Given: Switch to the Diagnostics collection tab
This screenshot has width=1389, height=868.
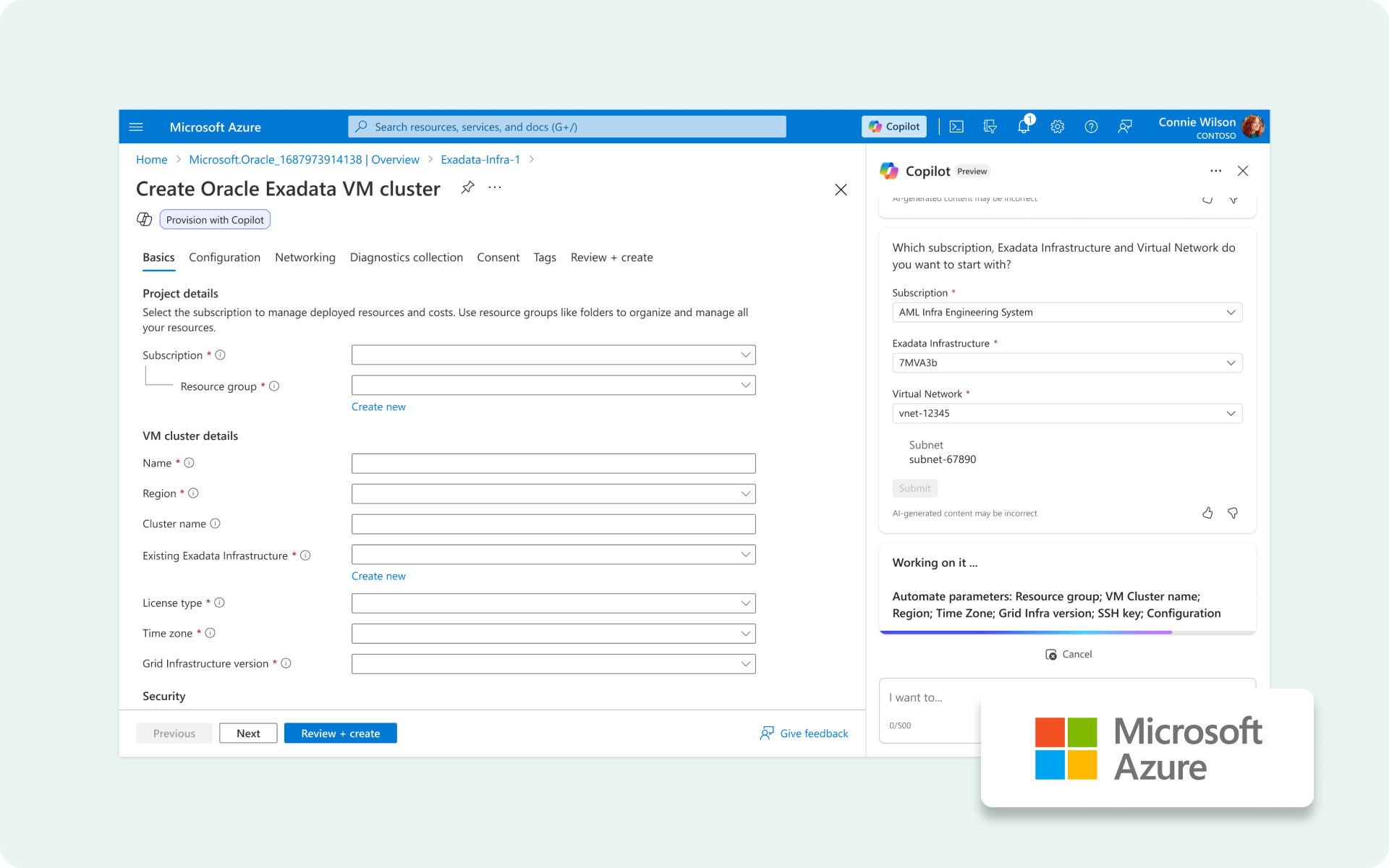Looking at the screenshot, I should [x=406, y=258].
